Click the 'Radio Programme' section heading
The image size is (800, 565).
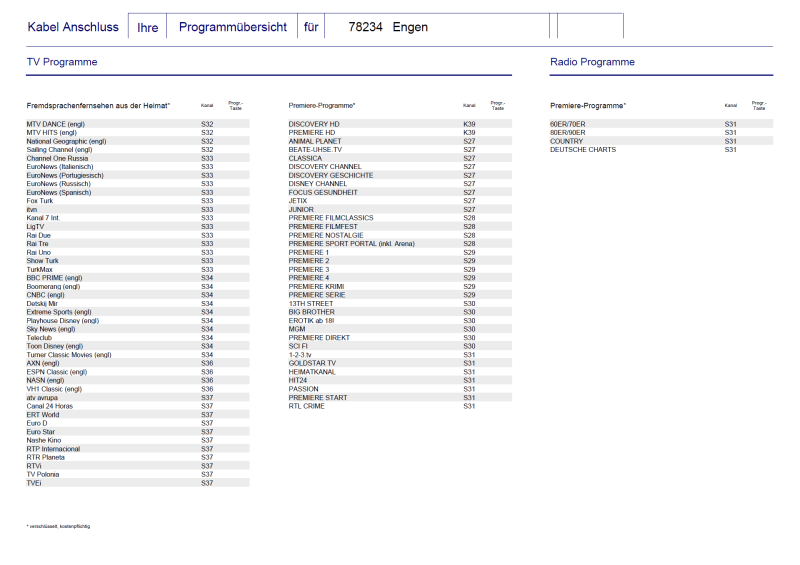pyautogui.click(x=592, y=62)
